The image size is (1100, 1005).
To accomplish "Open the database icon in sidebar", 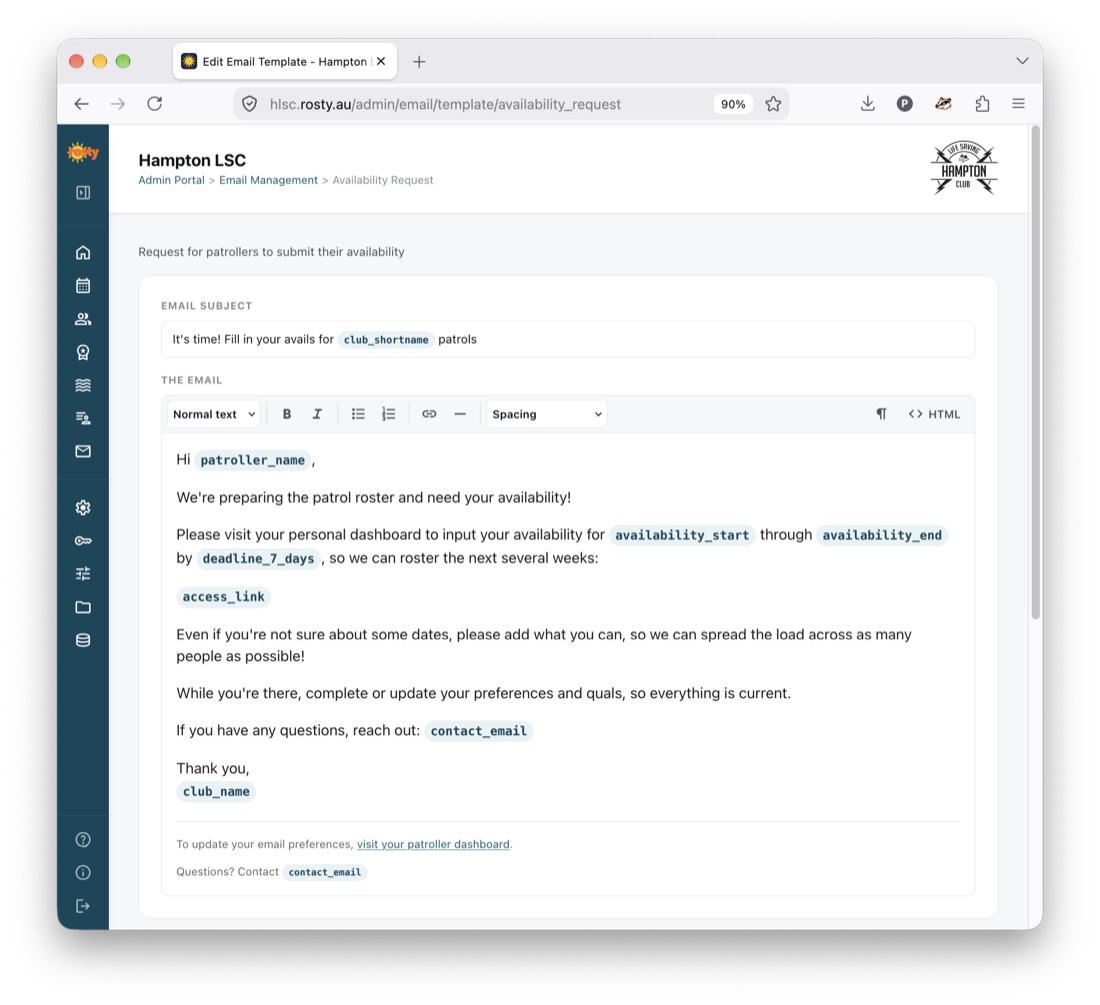I will [x=83, y=640].
